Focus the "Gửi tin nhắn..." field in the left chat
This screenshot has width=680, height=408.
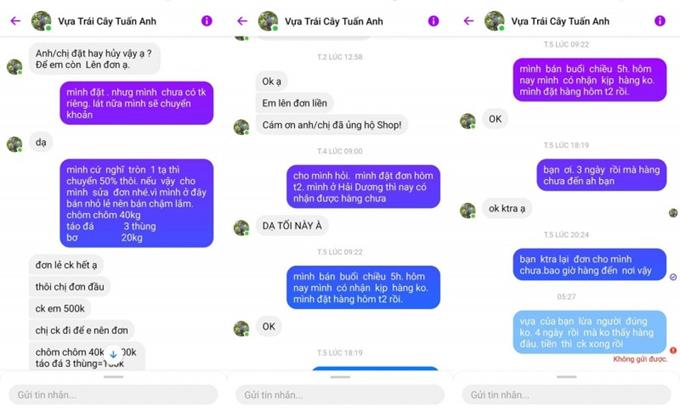pyautogui.click(x=113, y=395)
